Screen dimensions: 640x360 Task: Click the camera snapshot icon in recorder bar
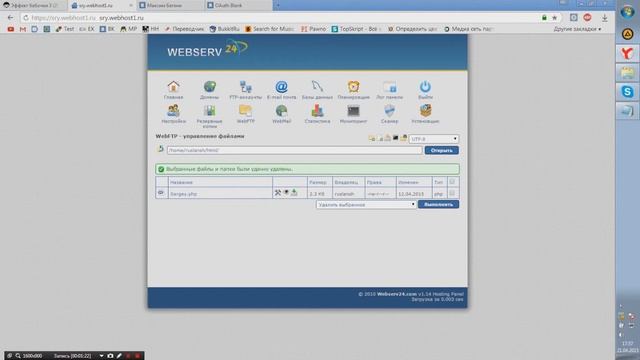coord(110,356)
